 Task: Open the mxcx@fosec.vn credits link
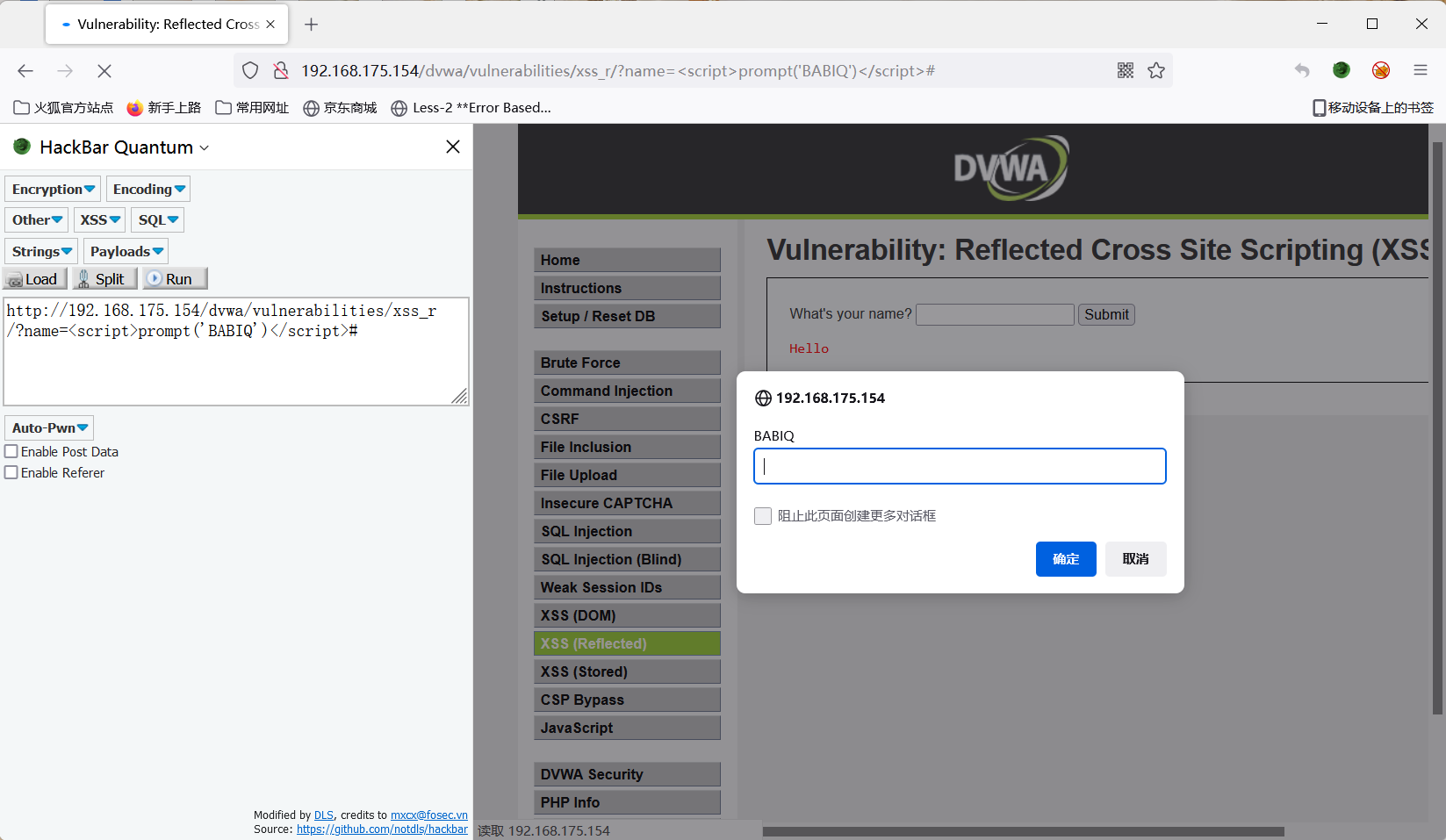[429, 815]
